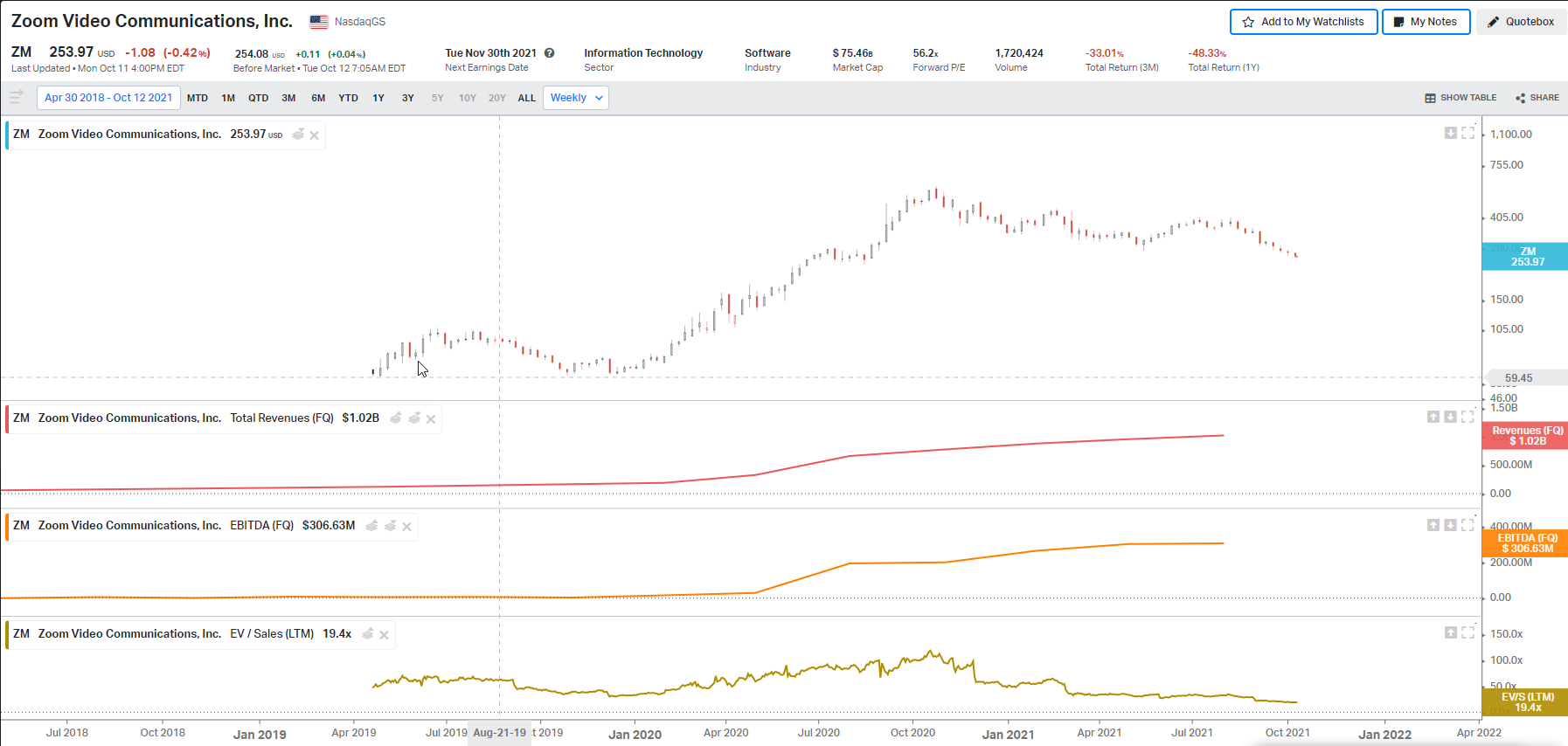Click the 1,720,424 Volume value

click(x=1019, y=53)
